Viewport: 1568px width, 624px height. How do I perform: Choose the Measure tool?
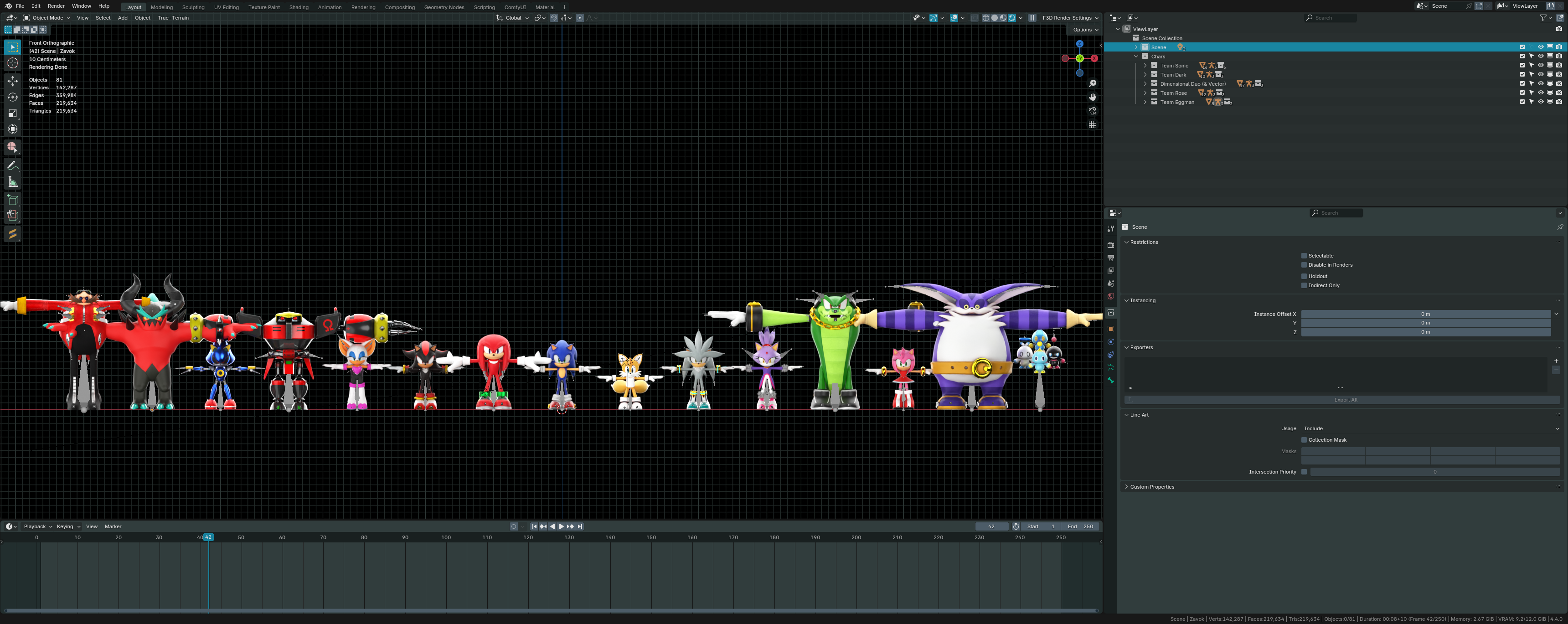[13, 182]
